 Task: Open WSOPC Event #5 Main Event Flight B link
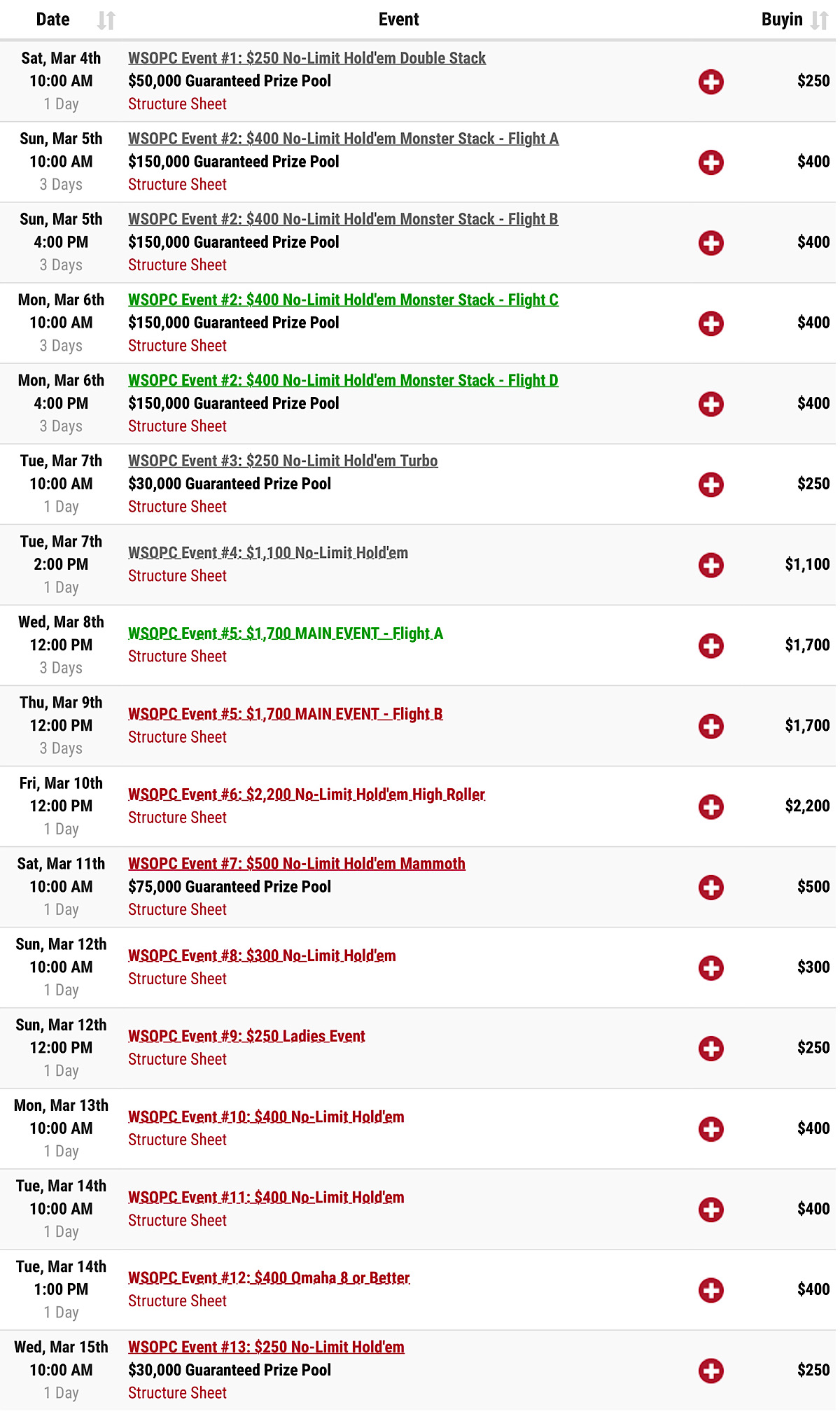(286, 713)
